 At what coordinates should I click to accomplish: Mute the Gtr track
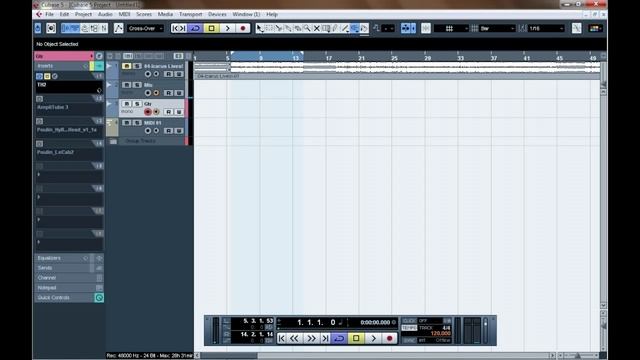pos(127,104)
